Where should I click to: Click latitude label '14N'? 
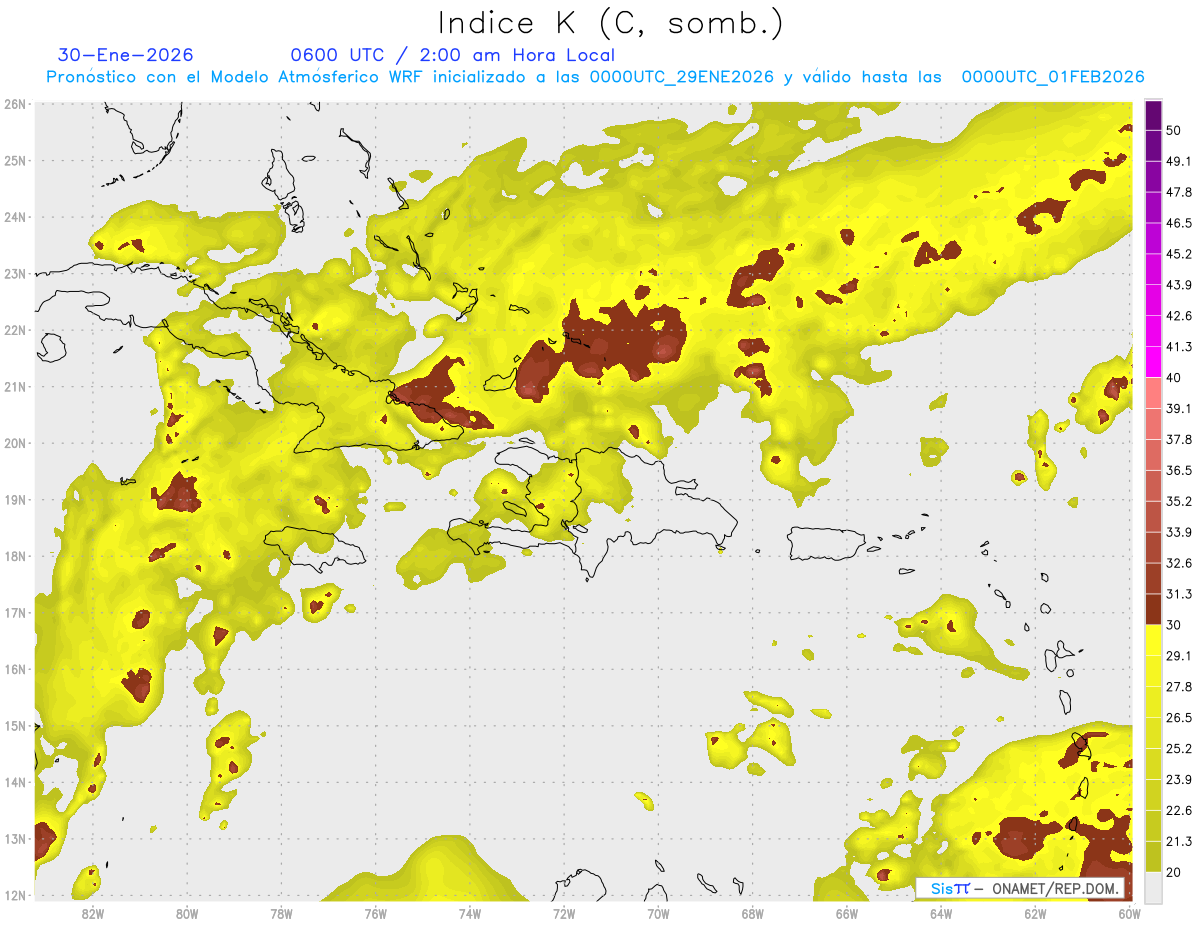click(15, 782)
